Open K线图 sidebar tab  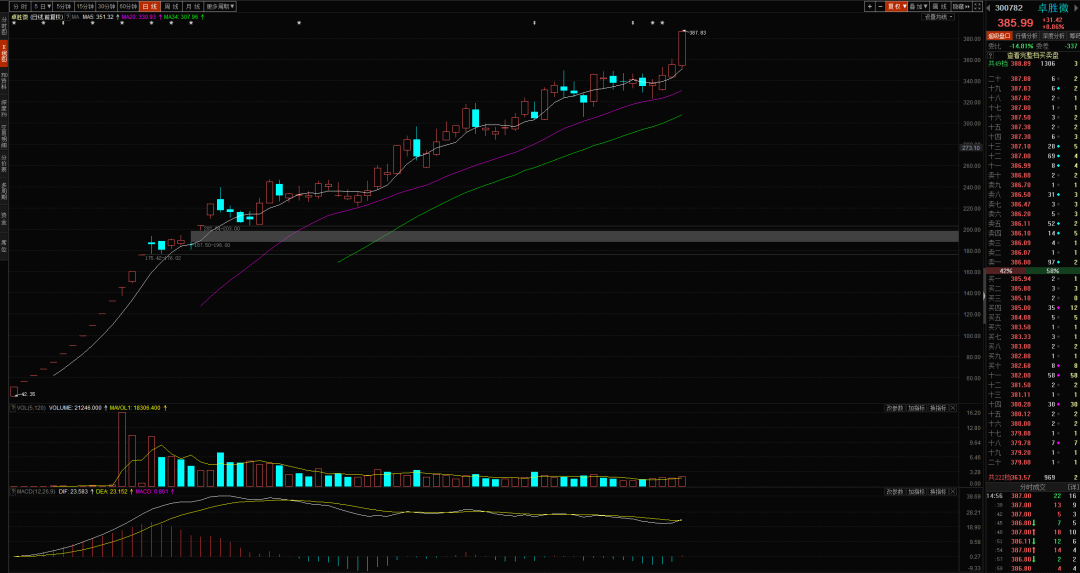pyautogui.click(x=4, y=55)
